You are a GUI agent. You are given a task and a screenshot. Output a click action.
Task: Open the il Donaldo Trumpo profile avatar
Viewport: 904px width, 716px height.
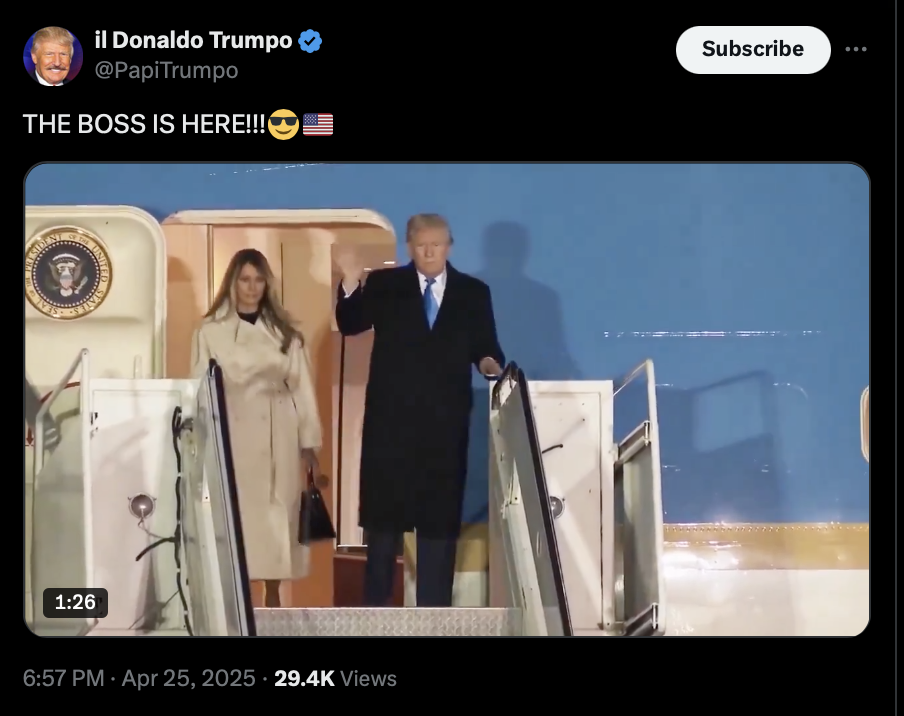tap(53, 56)
